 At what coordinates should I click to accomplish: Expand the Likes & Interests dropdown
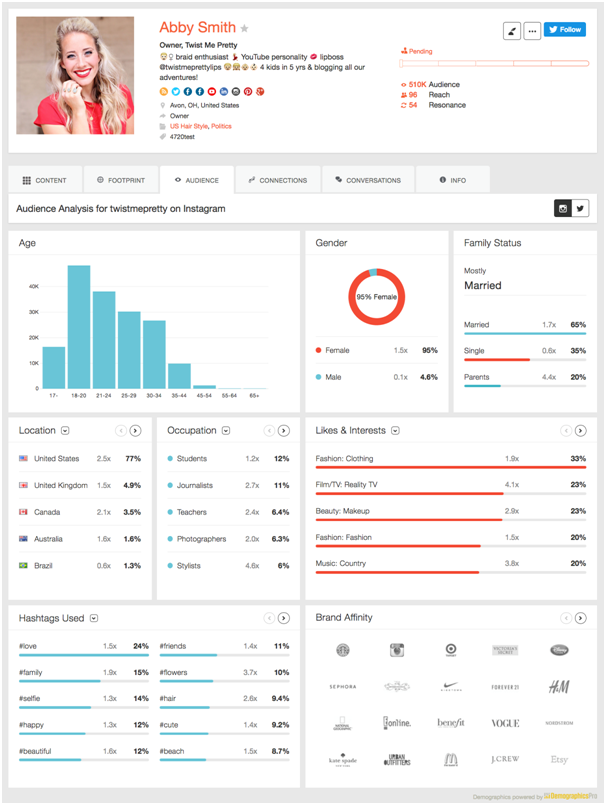click(396, 431)
